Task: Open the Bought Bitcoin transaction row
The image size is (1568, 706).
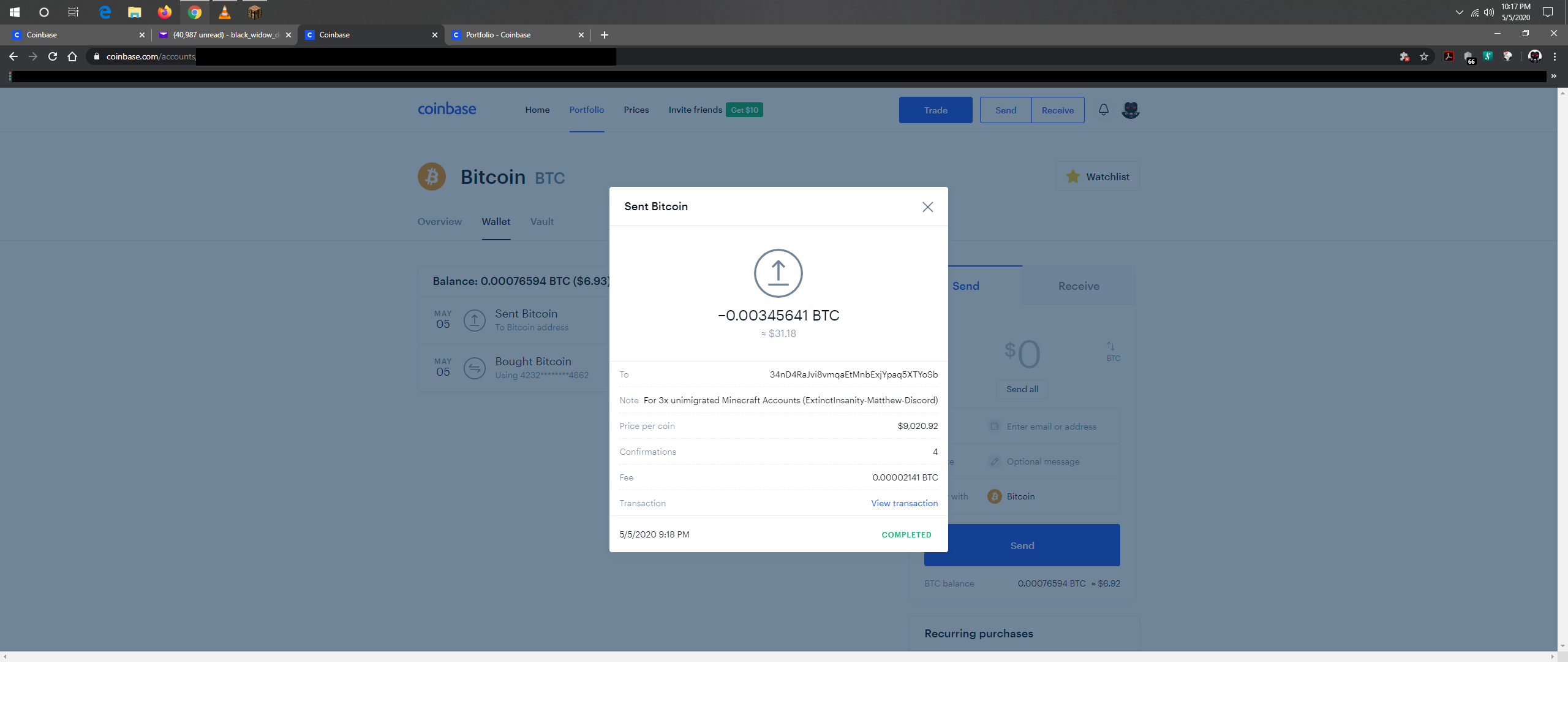Action: pyautogui.click(x=514, y=368)
